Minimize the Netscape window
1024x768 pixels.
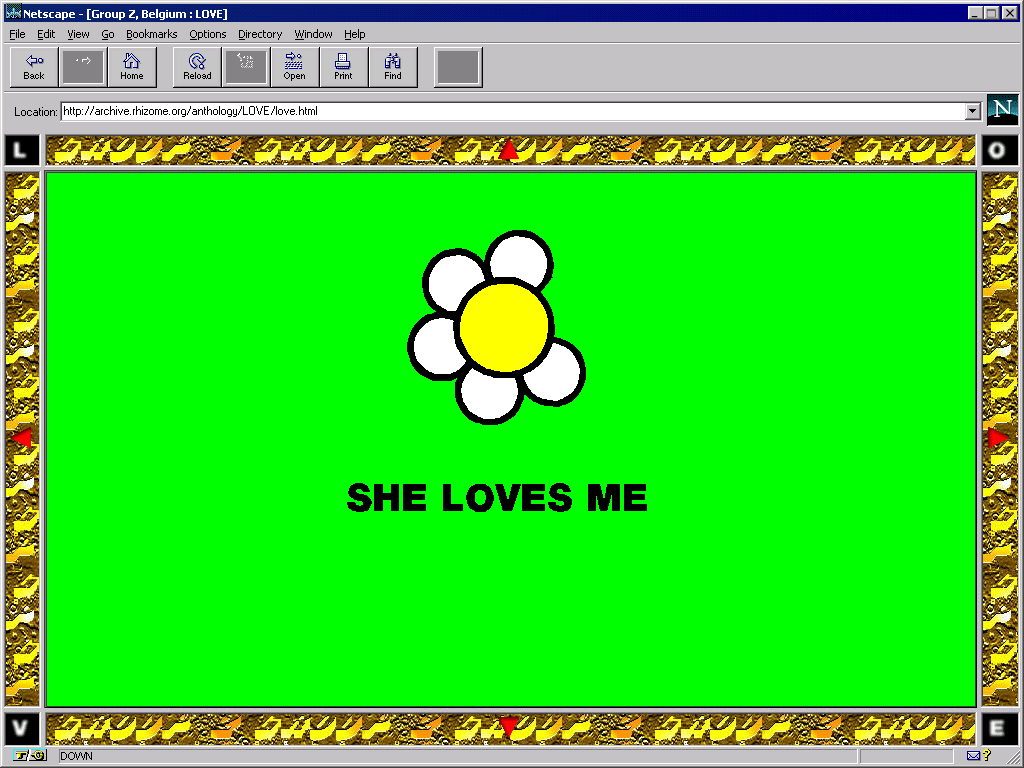tap(975, 13)
